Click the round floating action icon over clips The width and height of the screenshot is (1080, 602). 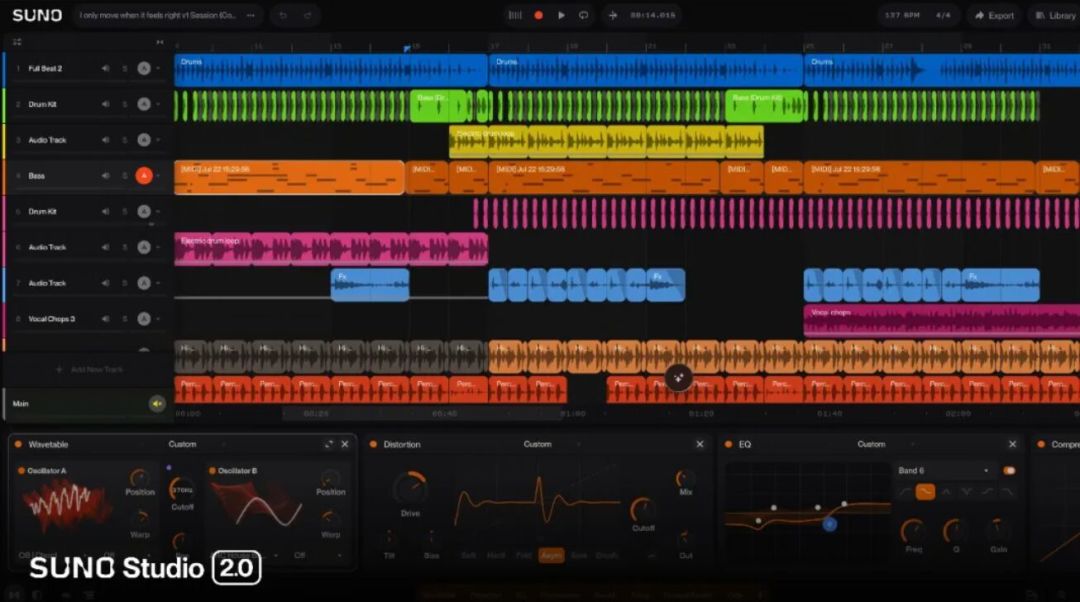click(678, 377)
